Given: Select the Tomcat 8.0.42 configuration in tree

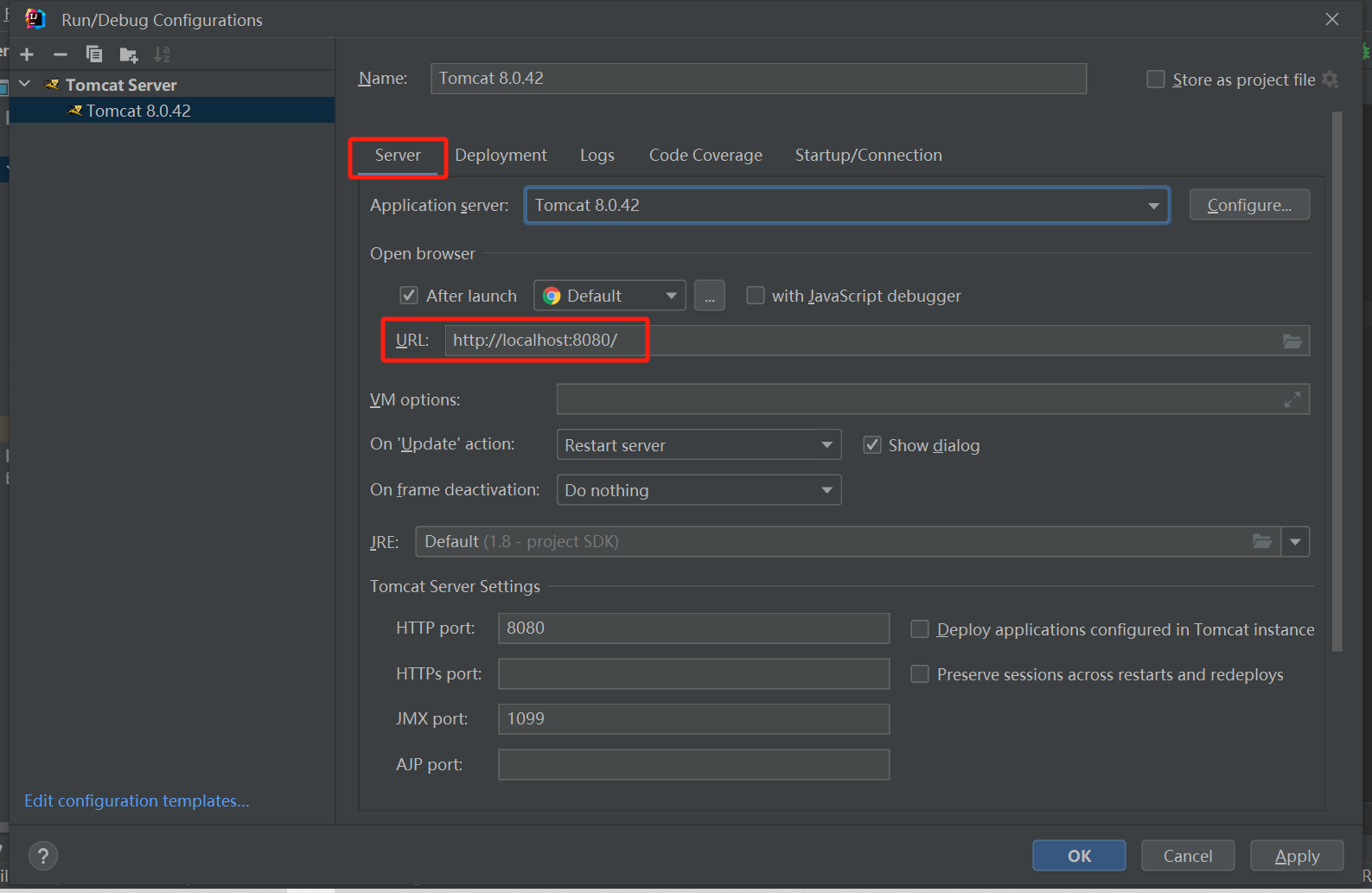Looking at the screenshot, I should tap(172, 111).
